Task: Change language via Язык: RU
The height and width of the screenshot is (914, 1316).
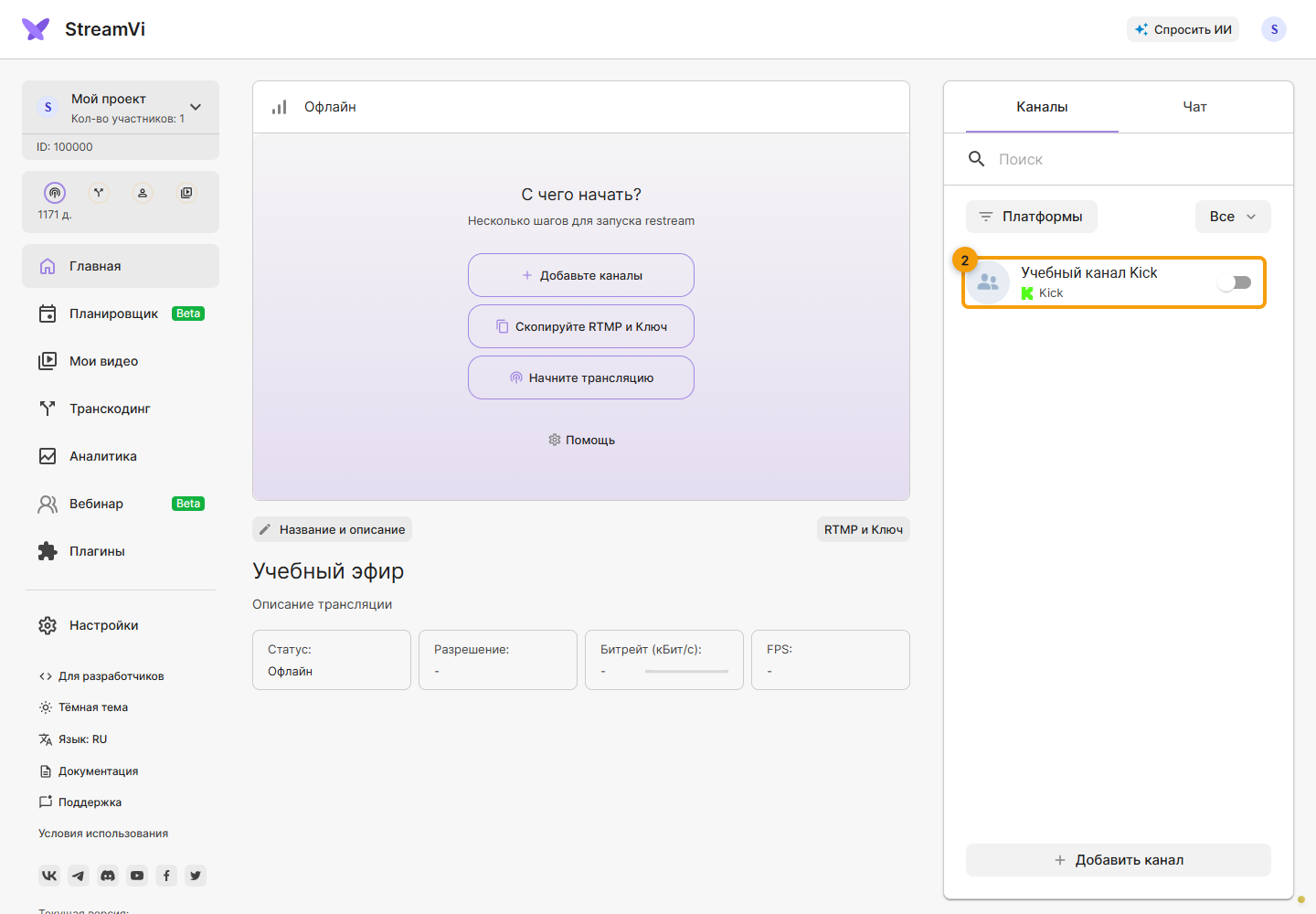Action: click(x=73, y=739)
